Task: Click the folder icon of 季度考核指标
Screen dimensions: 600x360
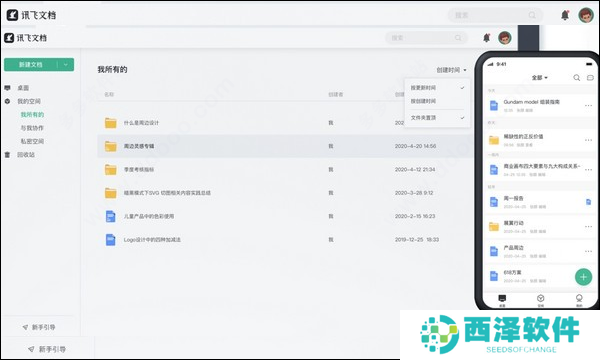Action: click(x=111, y=169)
